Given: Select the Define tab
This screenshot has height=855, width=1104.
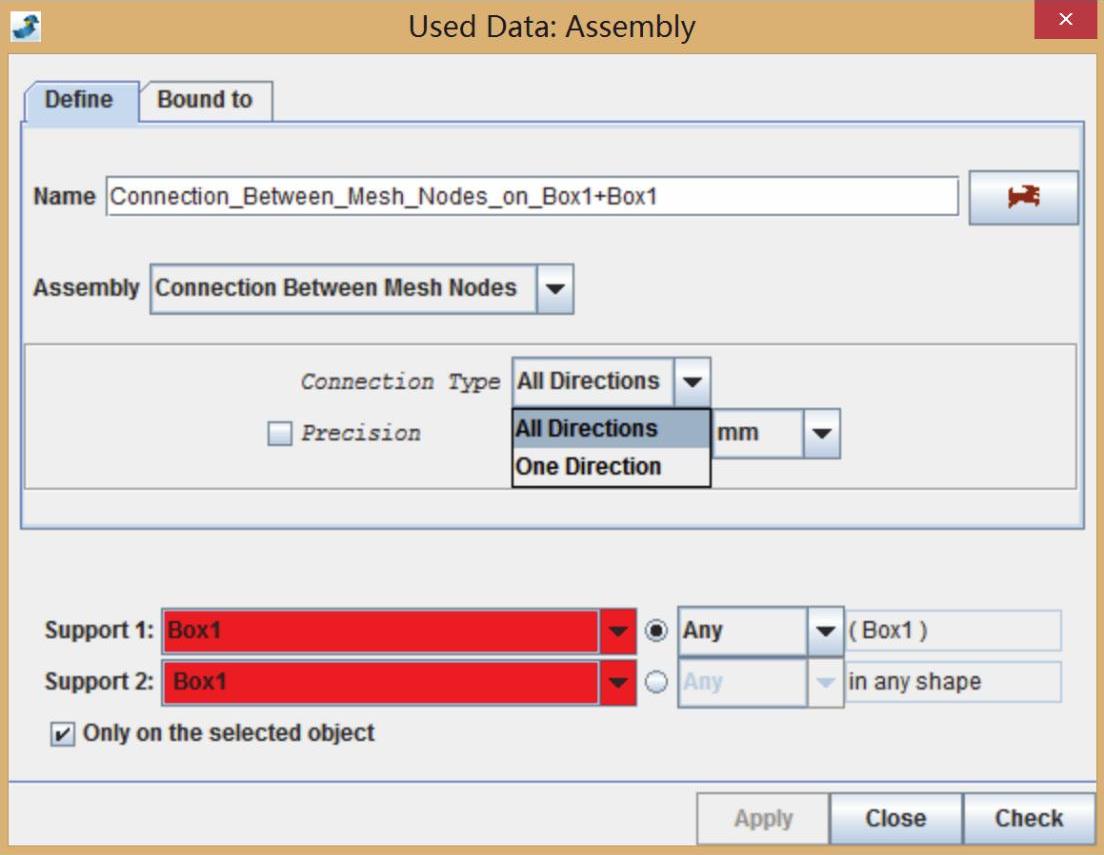Looking at the screenshot, I should click(79, 100).
